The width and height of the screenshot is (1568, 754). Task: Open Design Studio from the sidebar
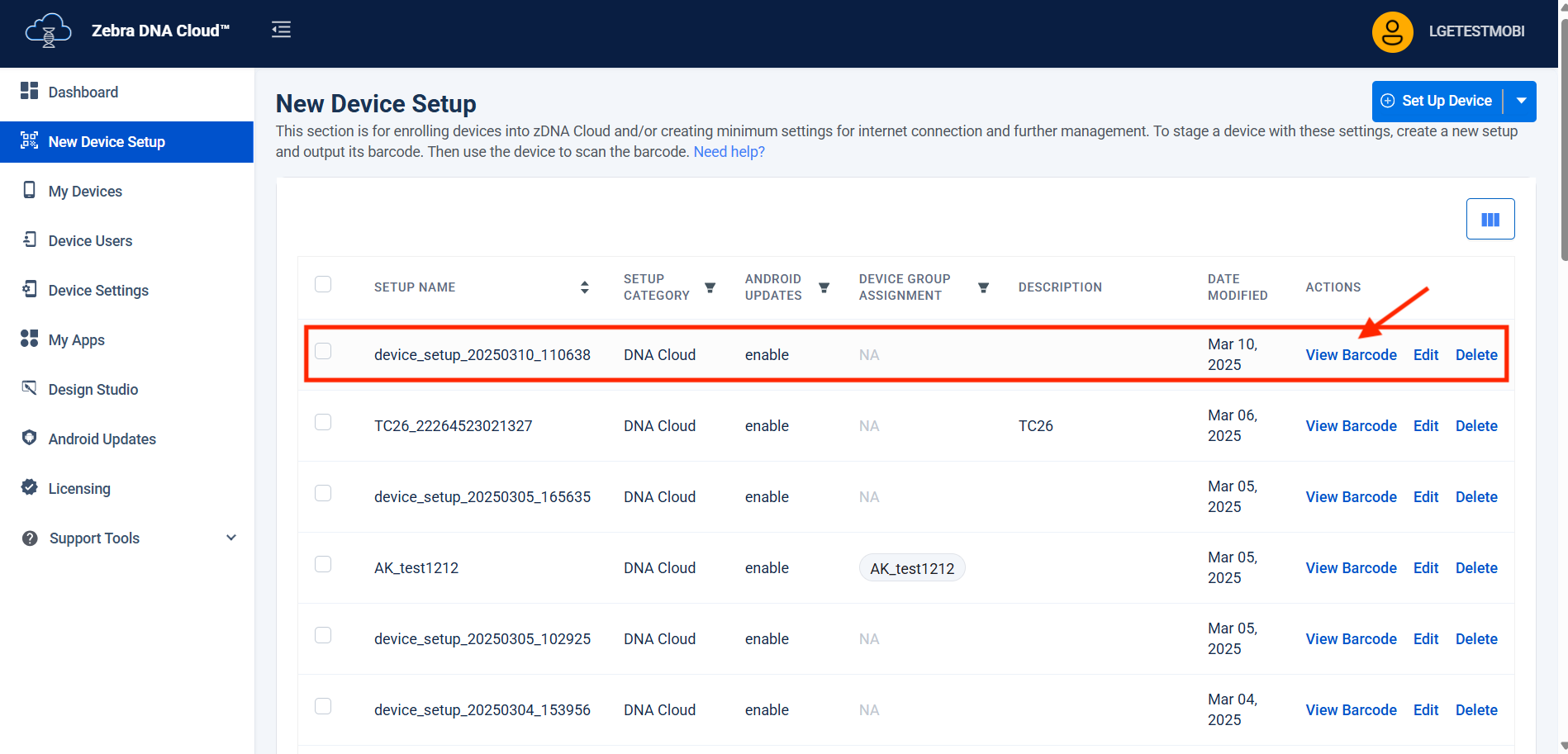coord(93,390)
